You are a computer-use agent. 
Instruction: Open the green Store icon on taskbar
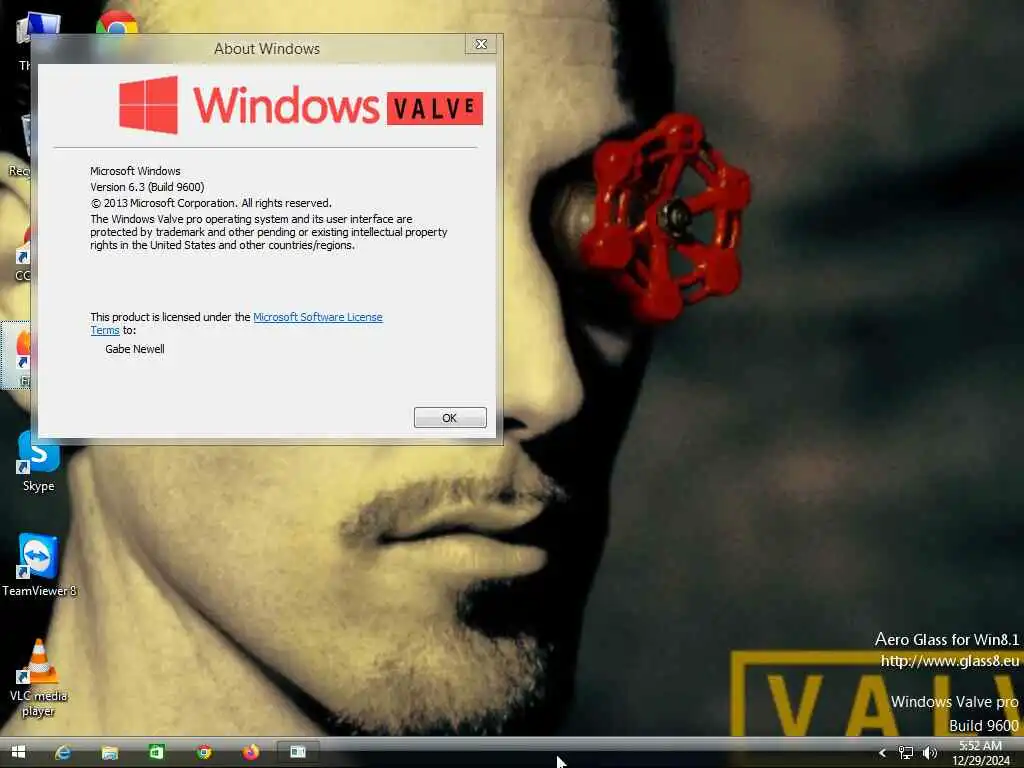pos(157,752)
